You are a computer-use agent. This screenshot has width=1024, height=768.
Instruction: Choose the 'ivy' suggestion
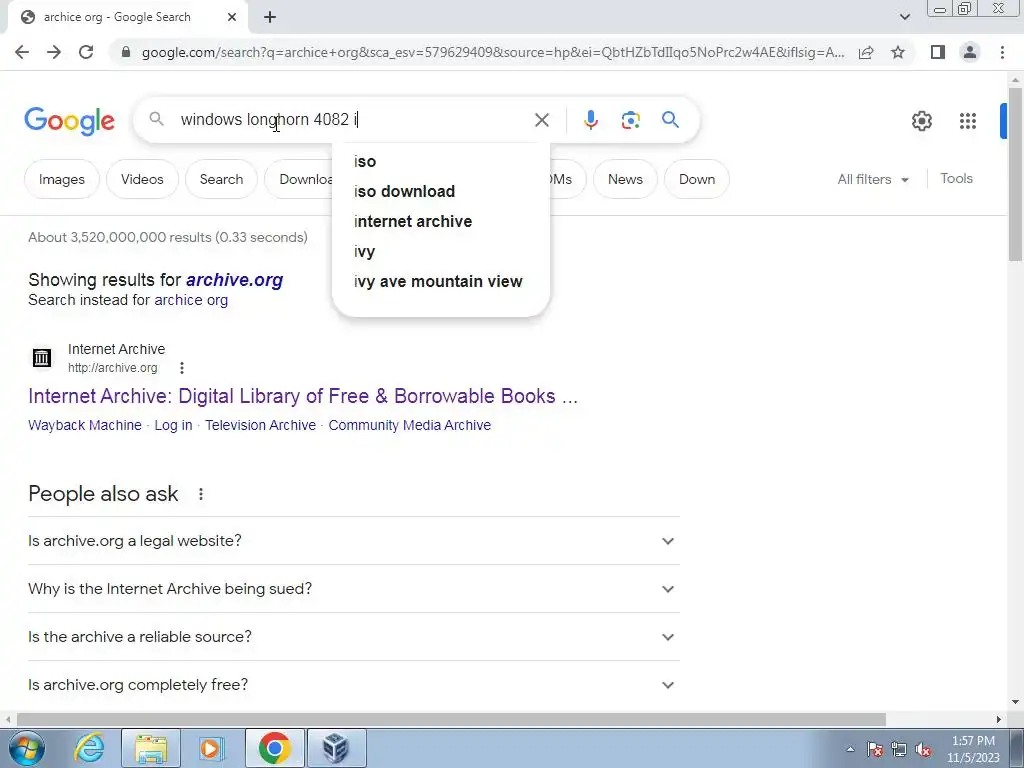441,251
